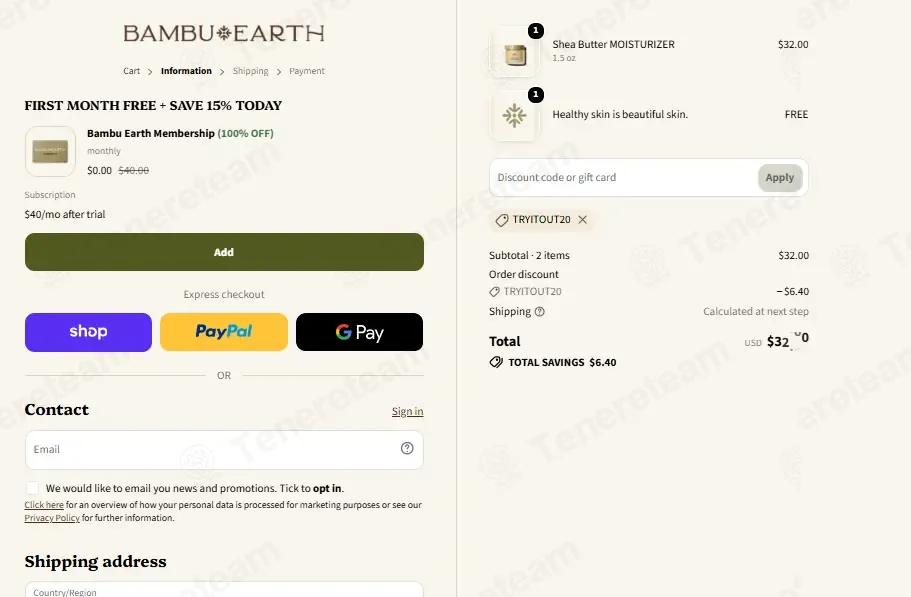Click the shipping info question mark icon
Viewport: 911px width, 597px height.
[x=540, y=312]
